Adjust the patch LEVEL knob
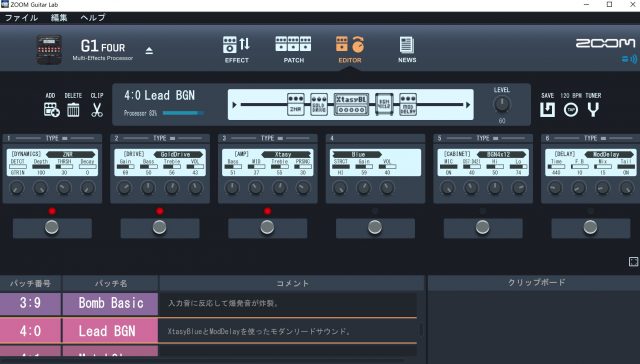 tap(502, 104)
